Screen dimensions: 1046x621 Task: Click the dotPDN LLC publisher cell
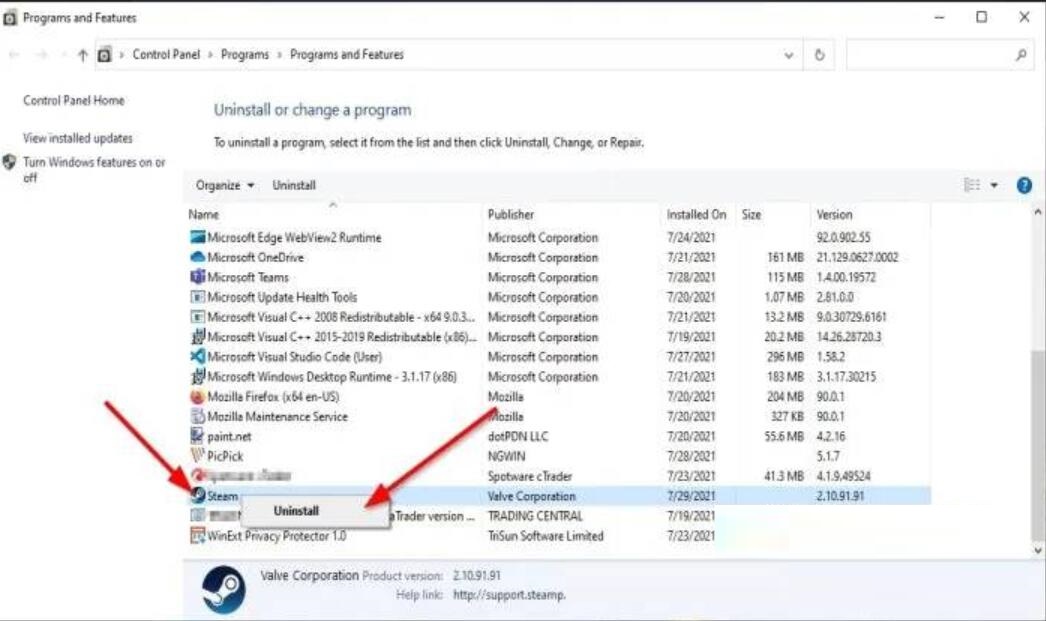(x=518, y=436)
